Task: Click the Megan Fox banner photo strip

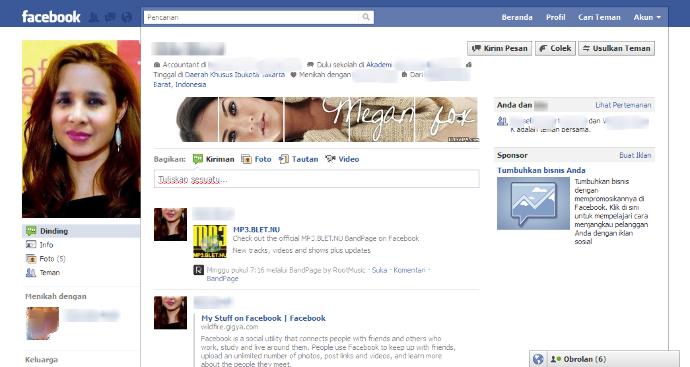Action: (327, 120)
